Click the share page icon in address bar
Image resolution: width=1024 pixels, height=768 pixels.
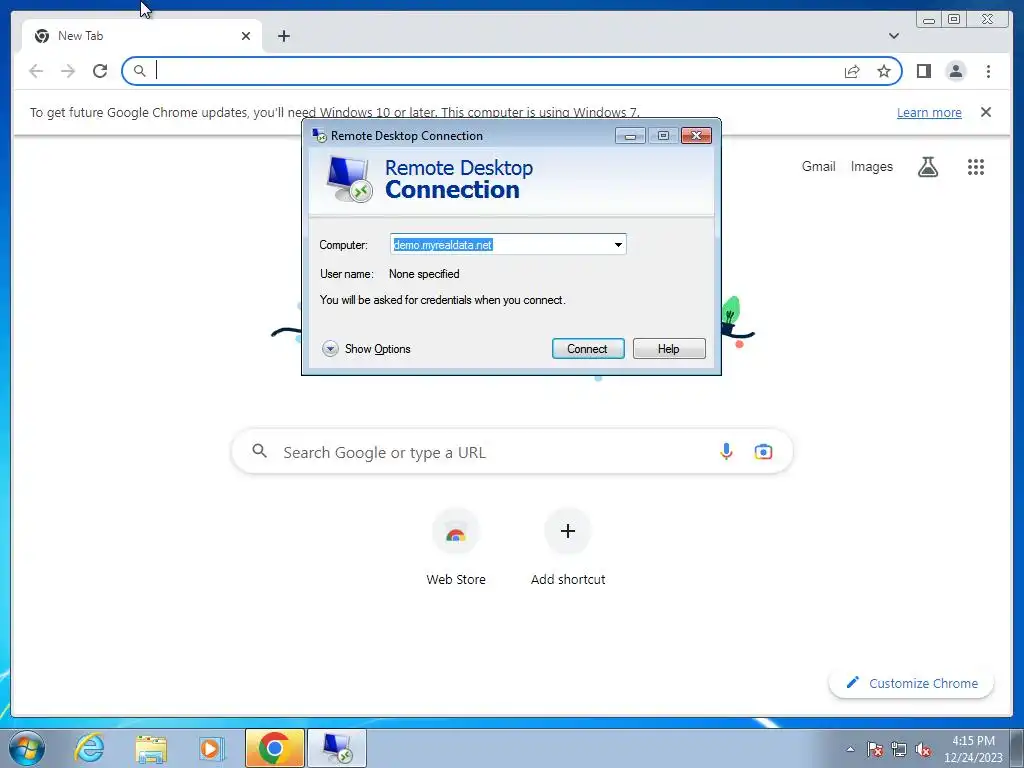tap(852, 71)
